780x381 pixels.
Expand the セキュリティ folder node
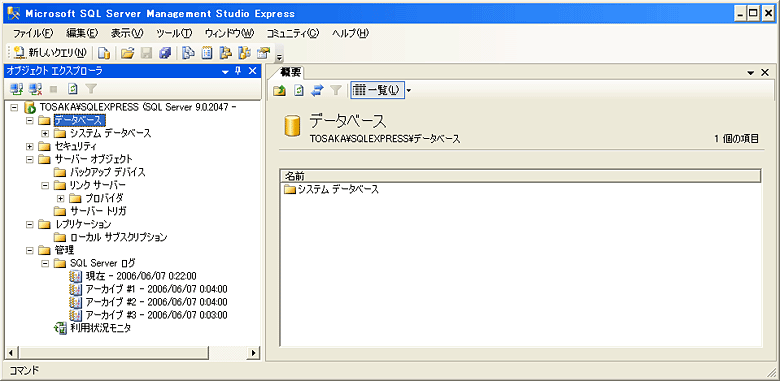click(29, 147)
